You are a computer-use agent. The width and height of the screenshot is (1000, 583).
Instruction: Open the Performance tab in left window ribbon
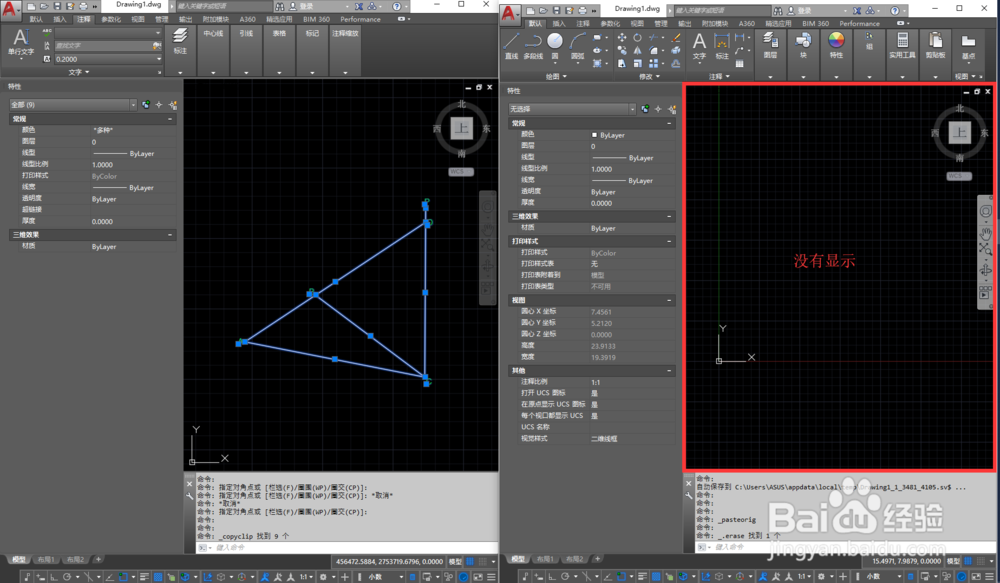(360, 19)
